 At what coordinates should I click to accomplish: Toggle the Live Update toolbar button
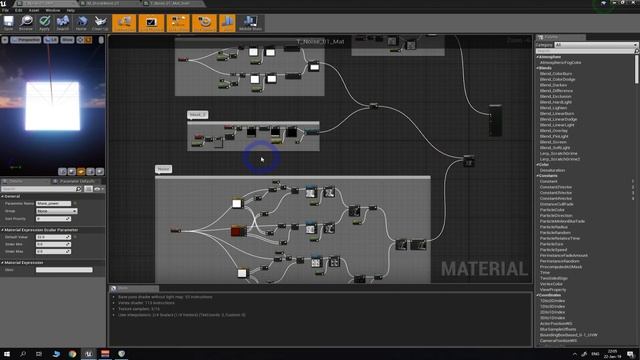204,23
